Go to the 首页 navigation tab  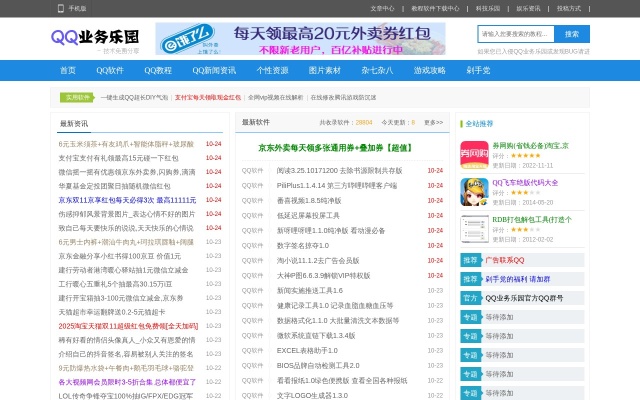coord(68,70)
